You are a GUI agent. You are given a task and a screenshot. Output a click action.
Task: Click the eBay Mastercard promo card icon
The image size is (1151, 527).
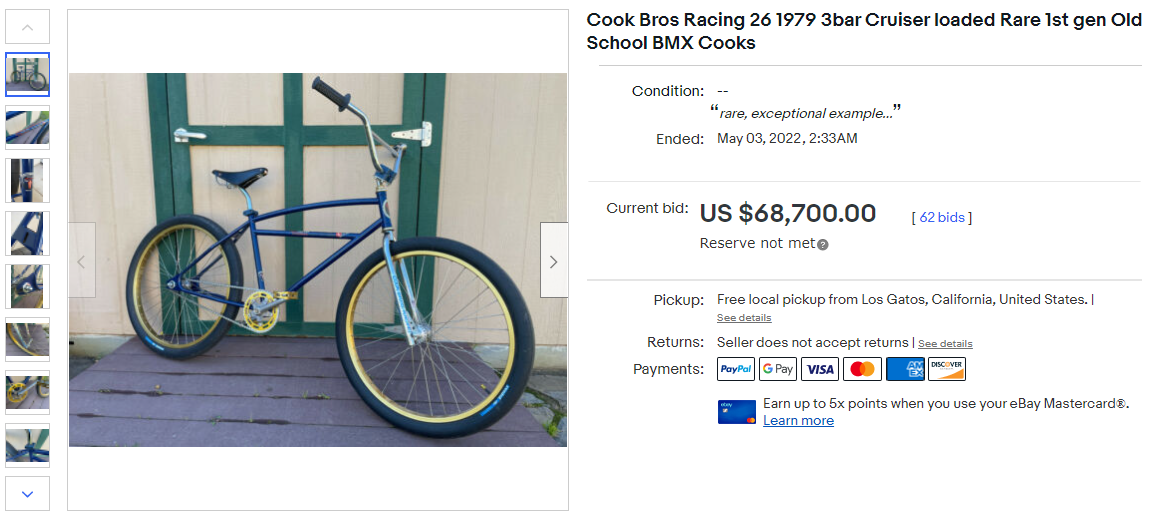pyautogui.click(x=737, y=412)
